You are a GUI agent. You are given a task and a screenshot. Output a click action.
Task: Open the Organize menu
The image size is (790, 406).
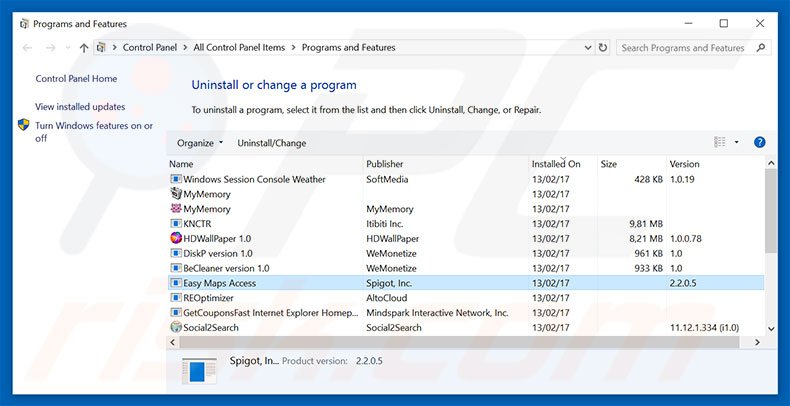(x=200, y=143)
